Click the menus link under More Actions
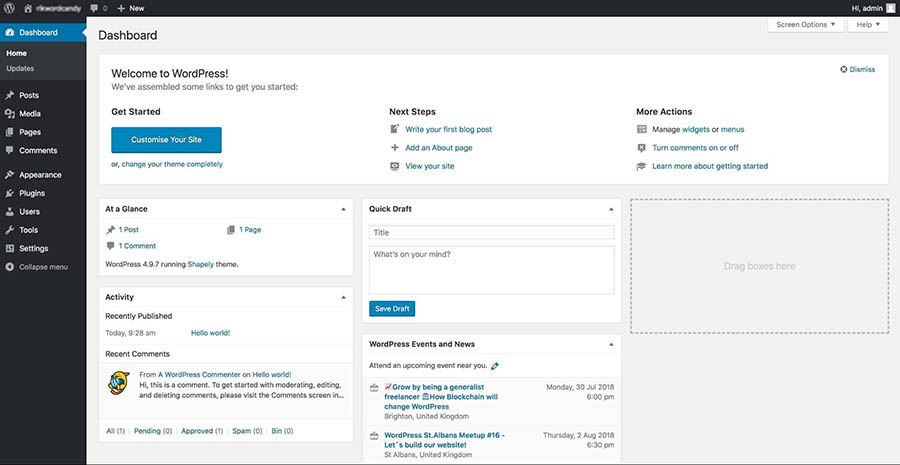Screen dimensions: 900x465 (x=732, y=130)
